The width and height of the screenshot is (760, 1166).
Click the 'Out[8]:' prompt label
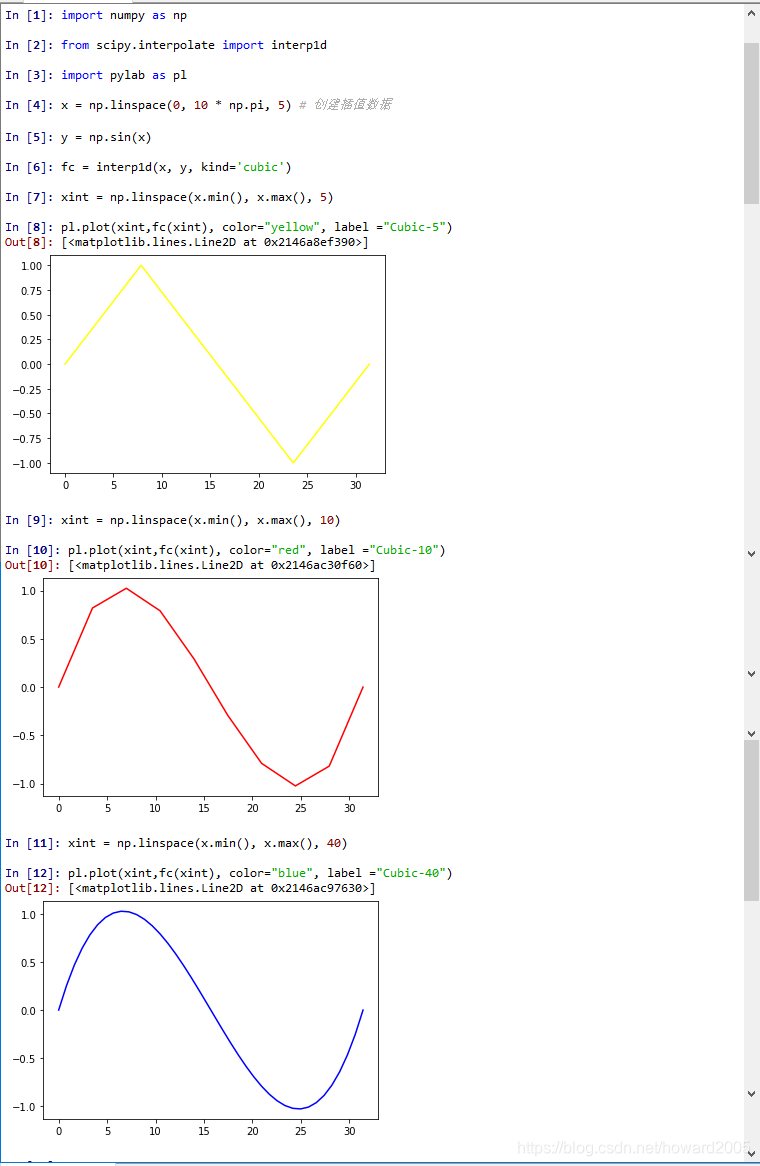tap(29, 242)
